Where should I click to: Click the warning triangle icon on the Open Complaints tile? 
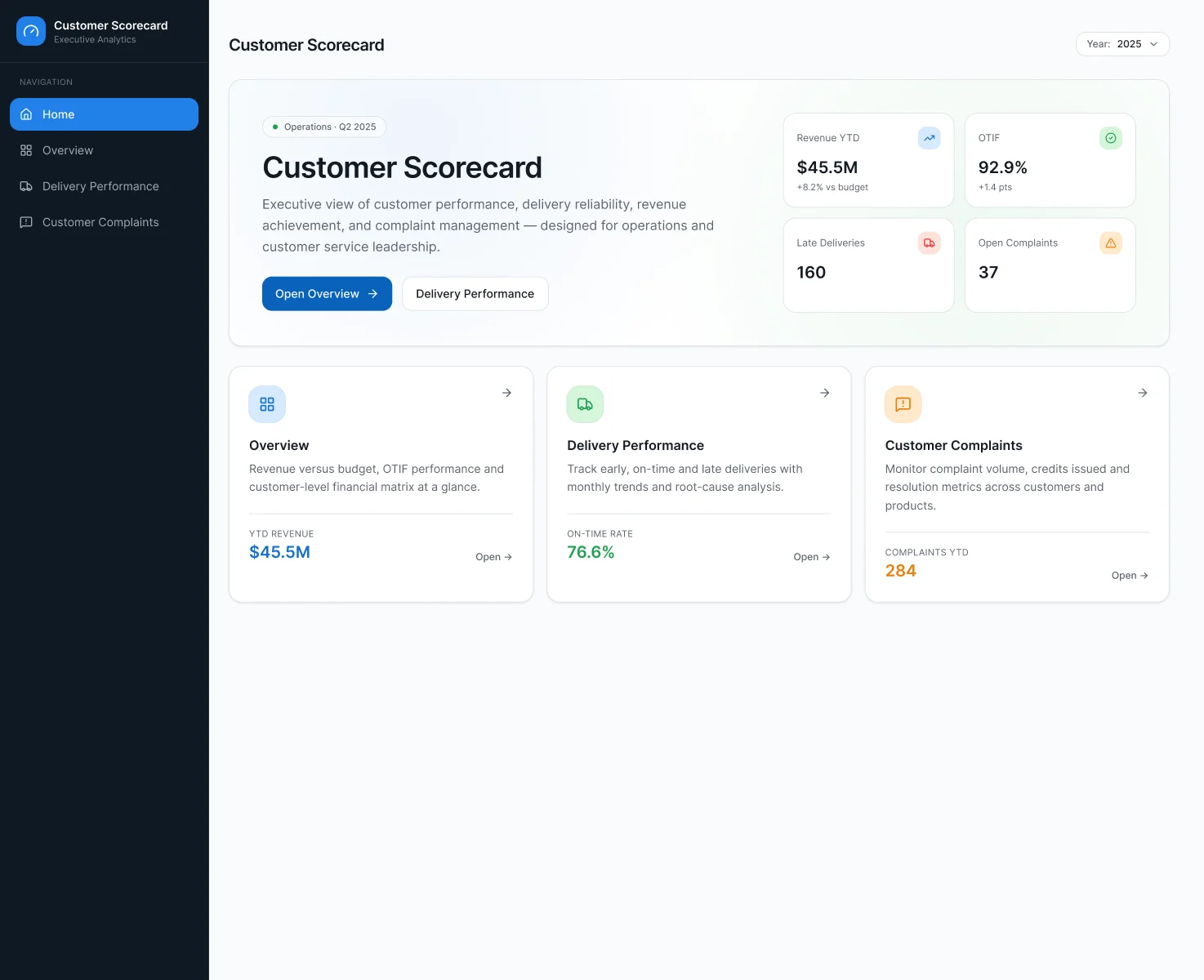pos(1110,243)
